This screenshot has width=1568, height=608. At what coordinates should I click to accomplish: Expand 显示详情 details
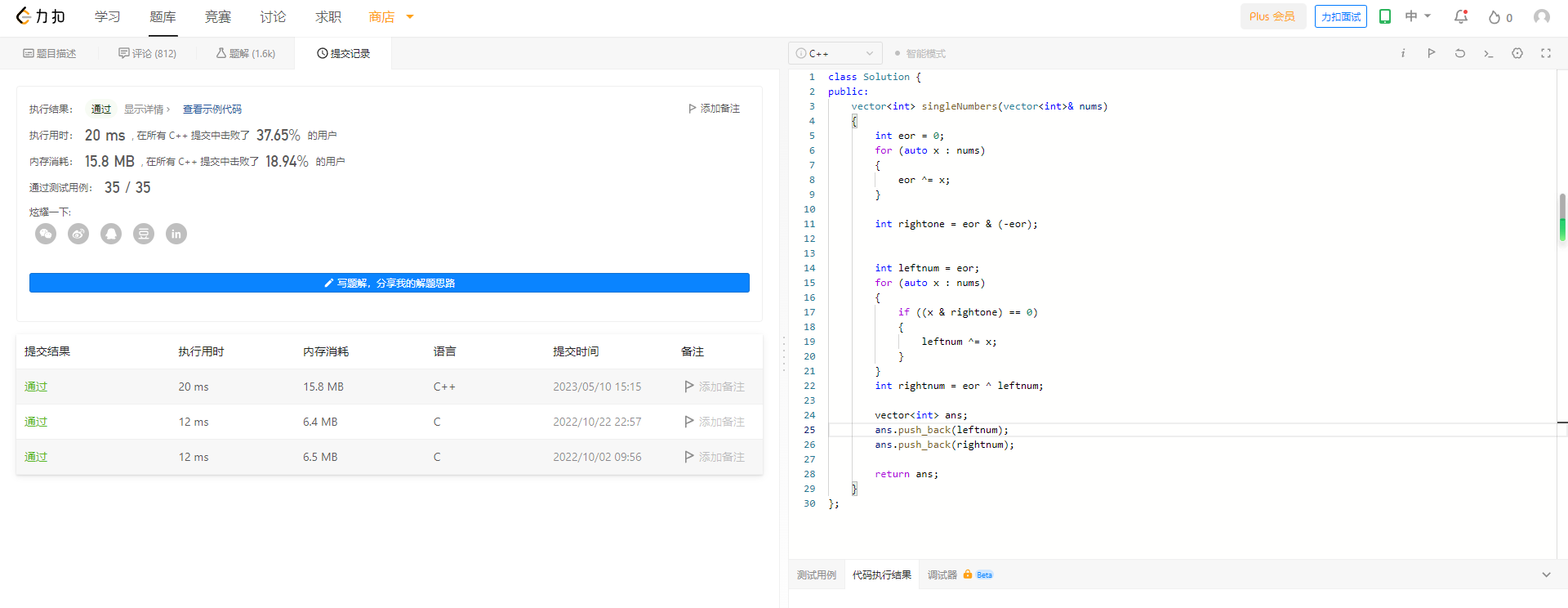pyautogui.click(x=147, y=109)
